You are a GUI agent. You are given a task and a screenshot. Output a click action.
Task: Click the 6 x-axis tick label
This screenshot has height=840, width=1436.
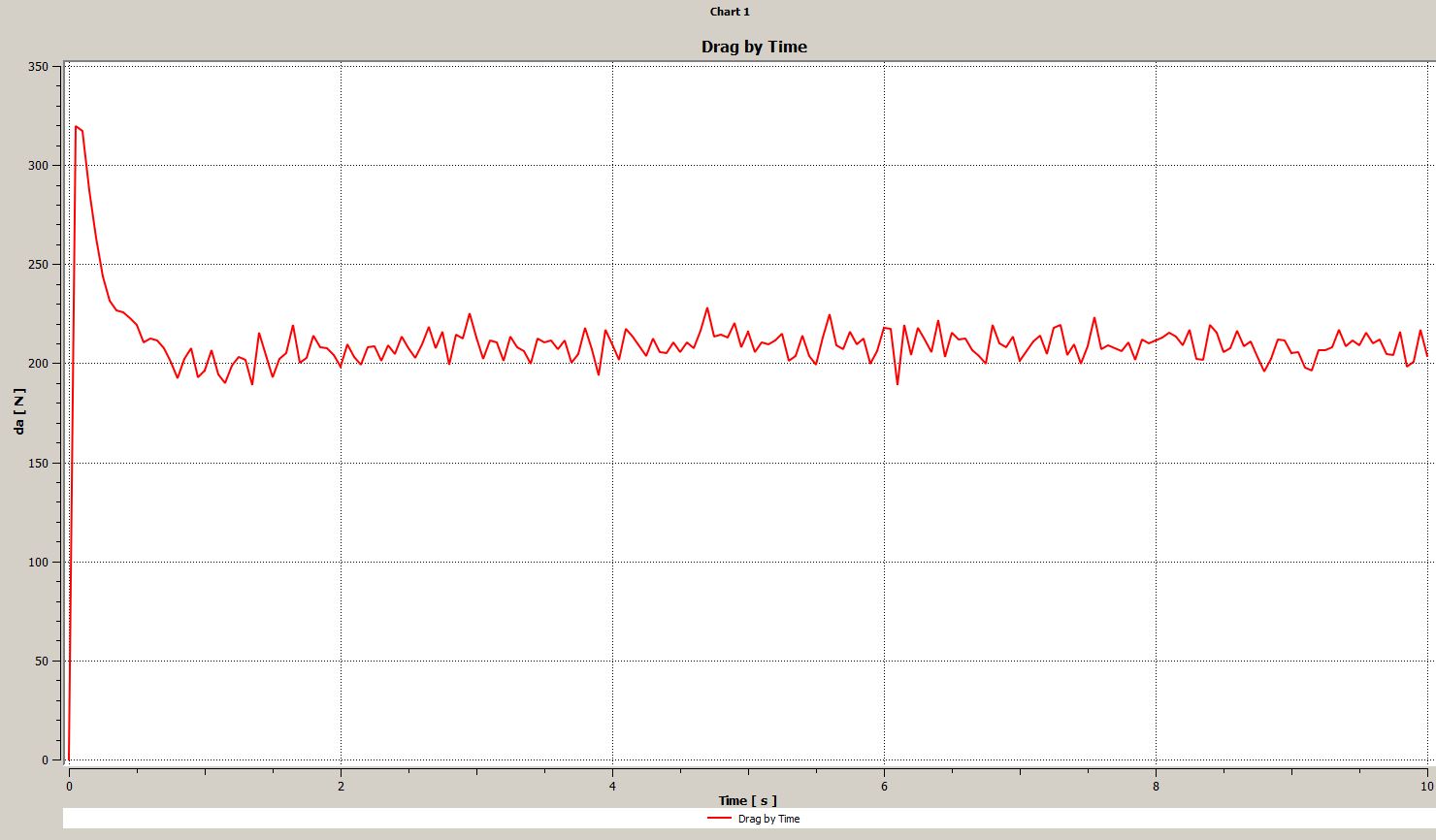884,786
